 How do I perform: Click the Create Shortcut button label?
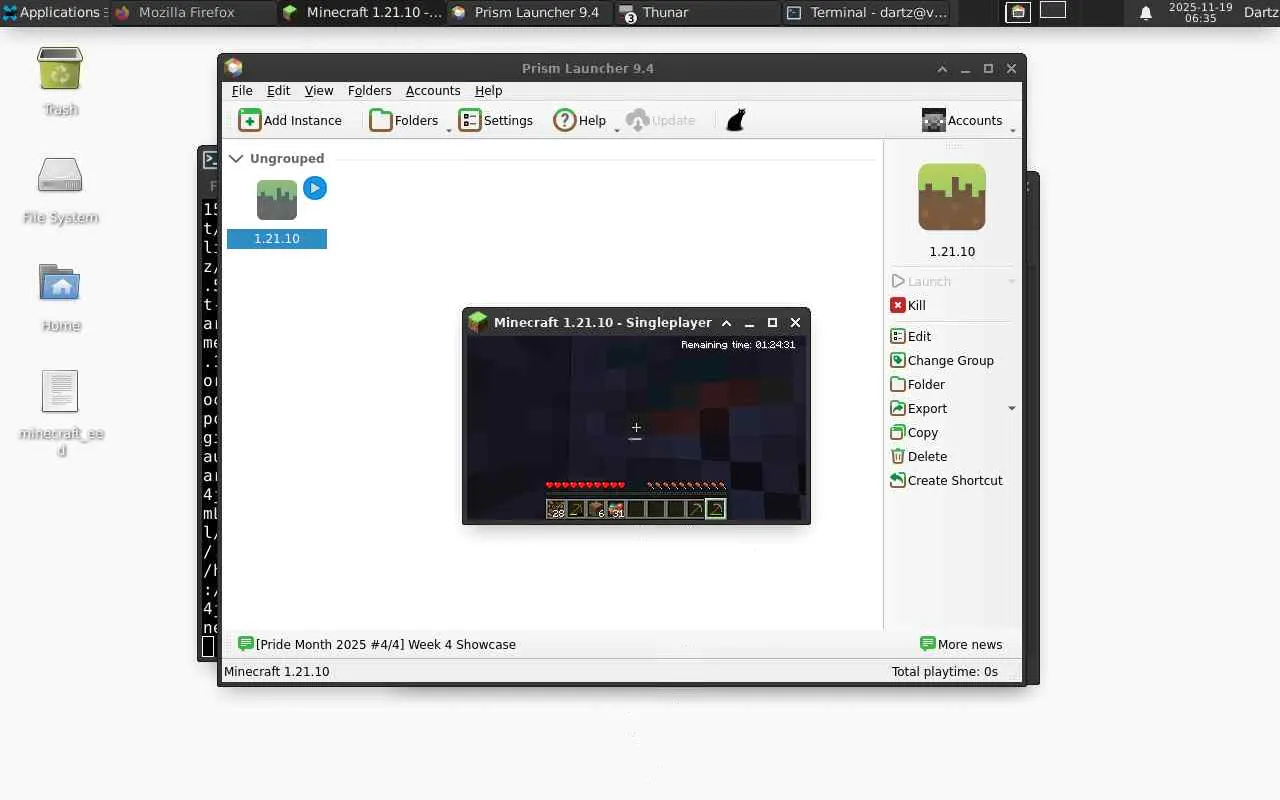[x=955, y=480]
